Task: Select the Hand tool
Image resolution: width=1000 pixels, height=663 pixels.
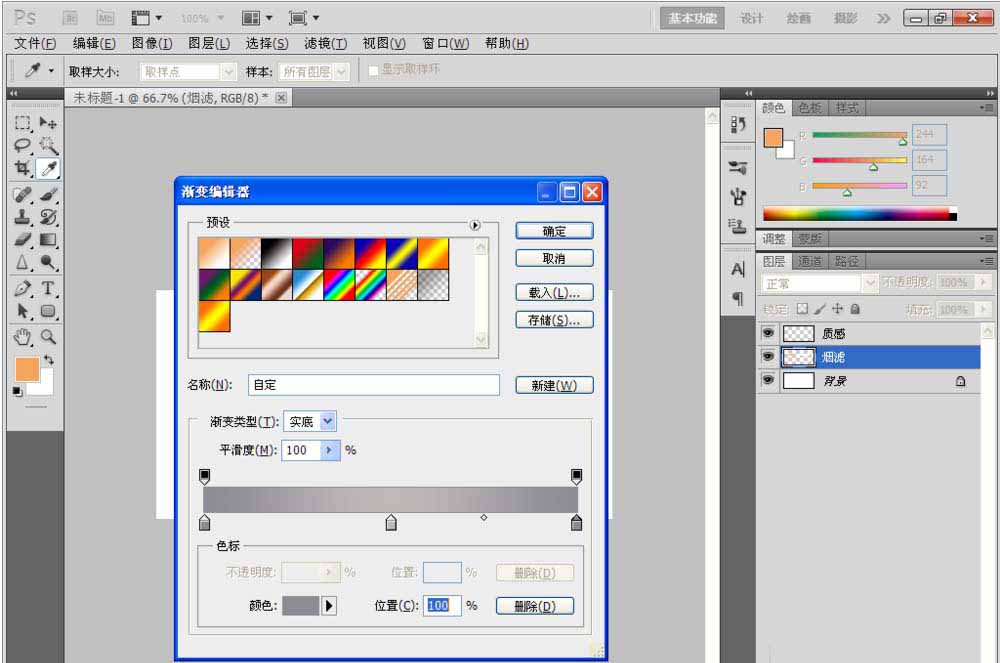Action: (x=22, y=337)
